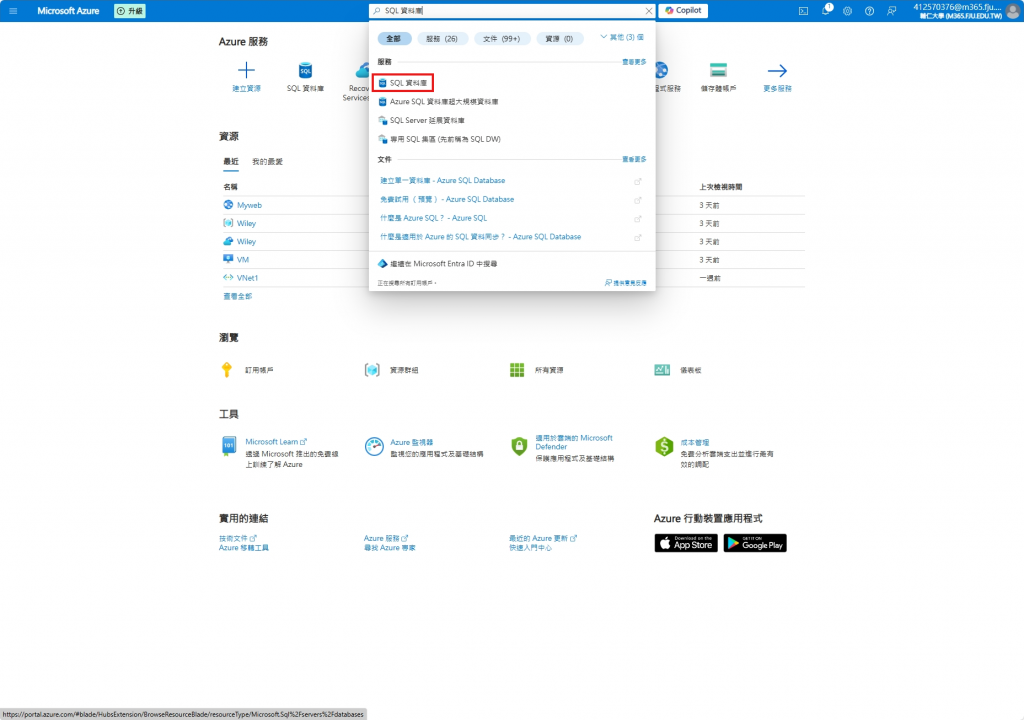Choose SQL 資料庫 in search results
1024x720 pixels.
(403, 83)
